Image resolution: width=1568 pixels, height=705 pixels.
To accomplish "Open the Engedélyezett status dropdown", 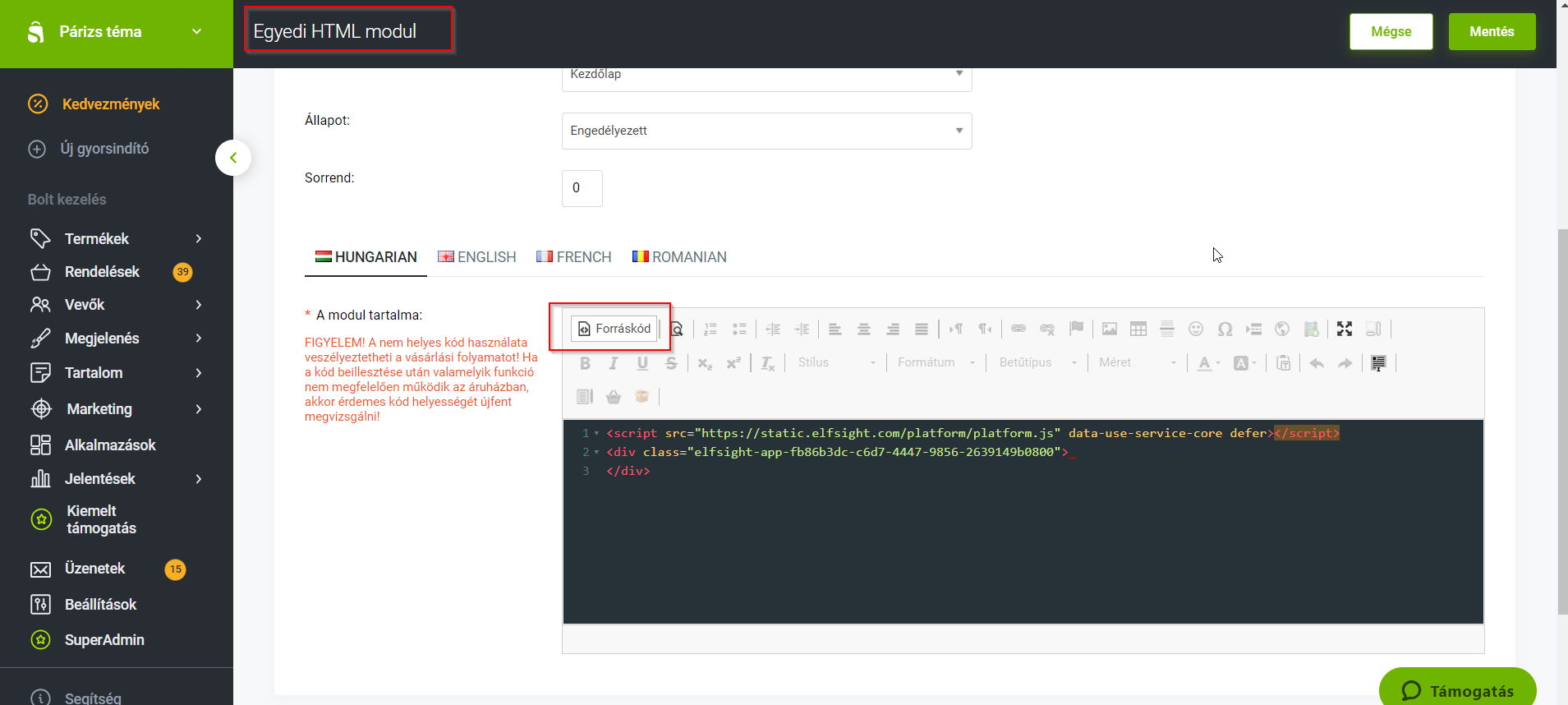I will tap(767, 131).
